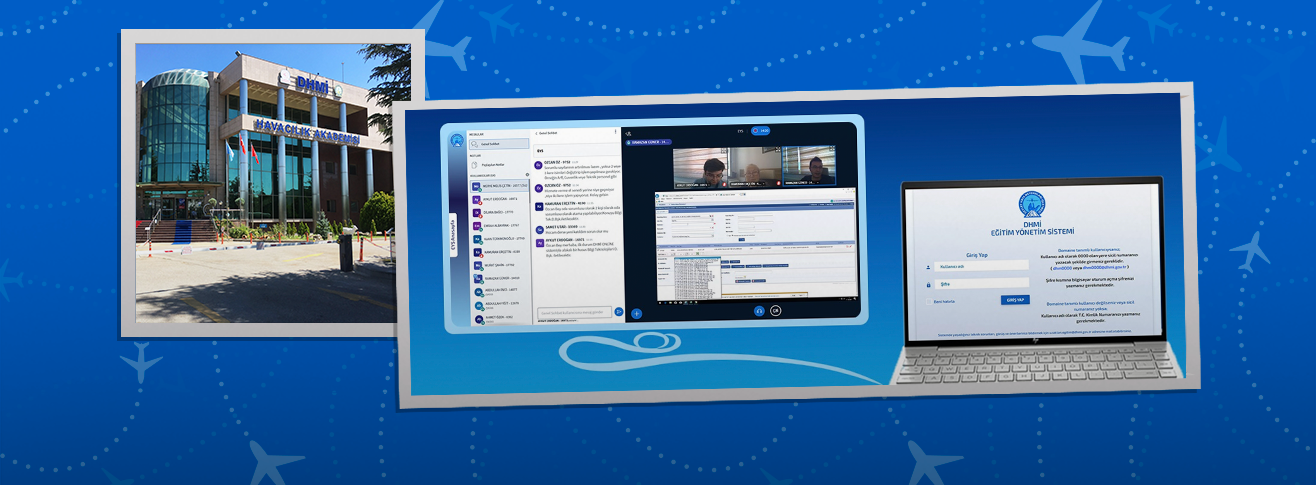Click the DHMİ logo on login page
Screen dimensions: 1316x485
(x=1032, y=205)
